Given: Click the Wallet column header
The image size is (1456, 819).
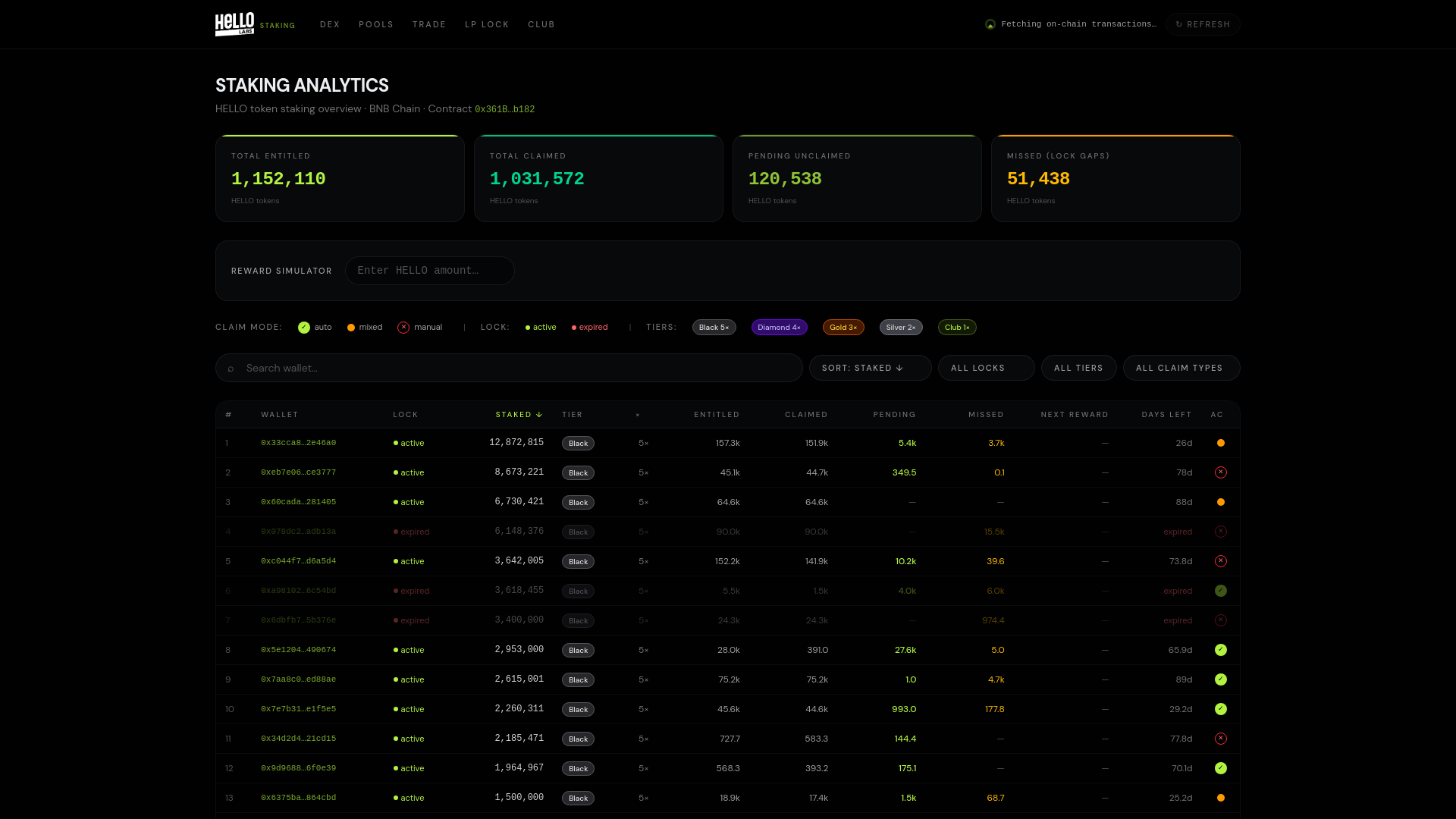Looking at the screenshot, I should coord(280,415).
